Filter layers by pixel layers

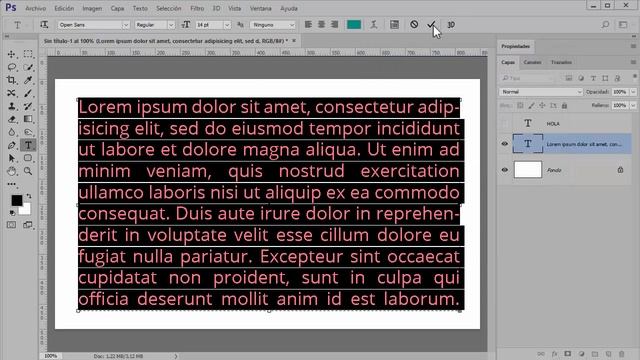click(569, 78)
